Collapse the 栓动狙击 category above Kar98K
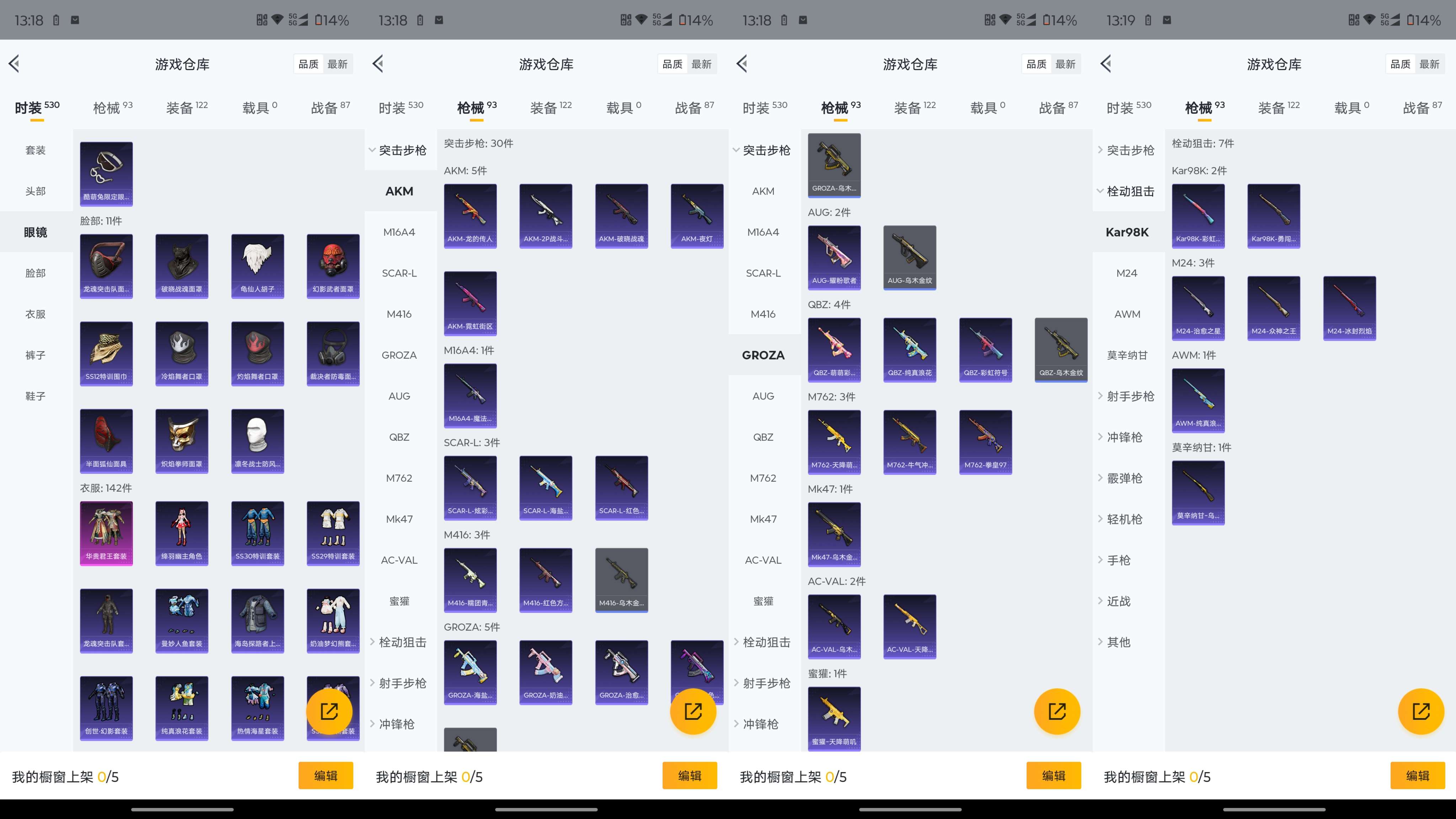Screen dimensions: 1456x819 [x=1129, y=191]
